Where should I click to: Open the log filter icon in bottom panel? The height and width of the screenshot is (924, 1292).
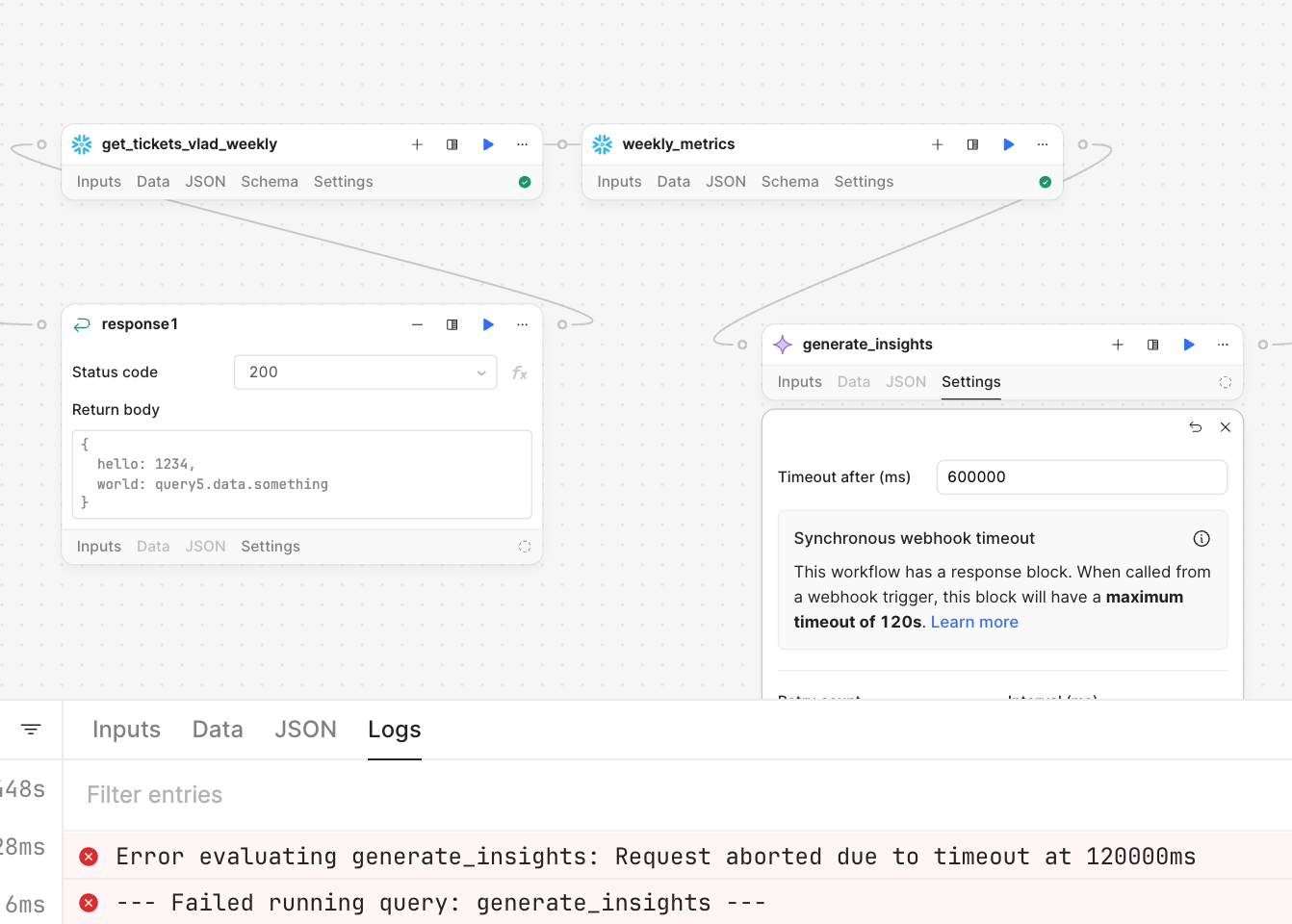[31, 730]
